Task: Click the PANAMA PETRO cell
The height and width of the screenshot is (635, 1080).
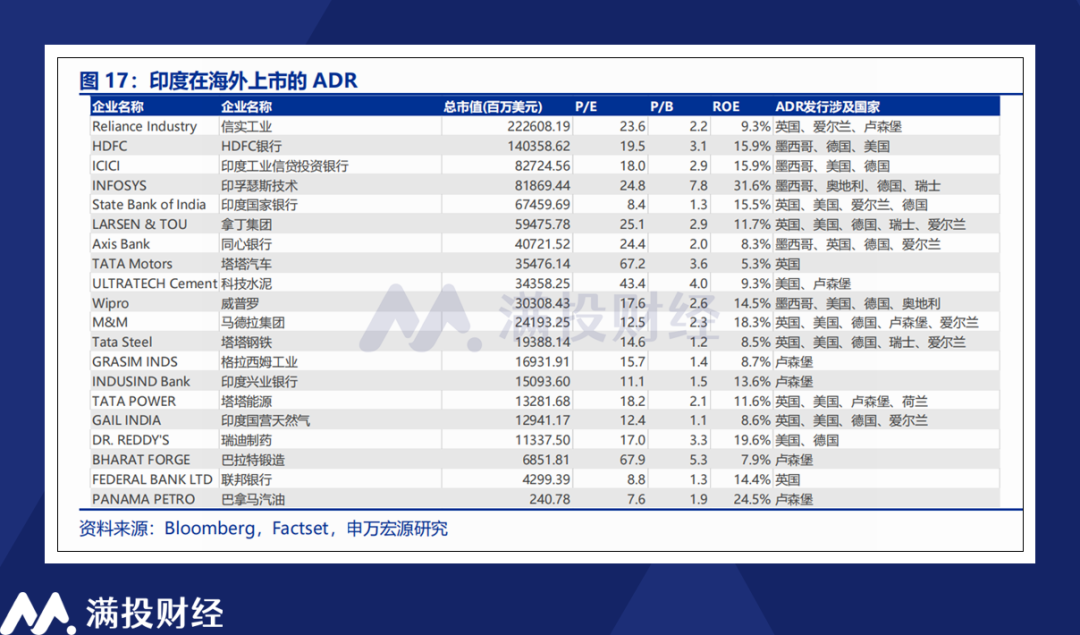Action: 143,499
